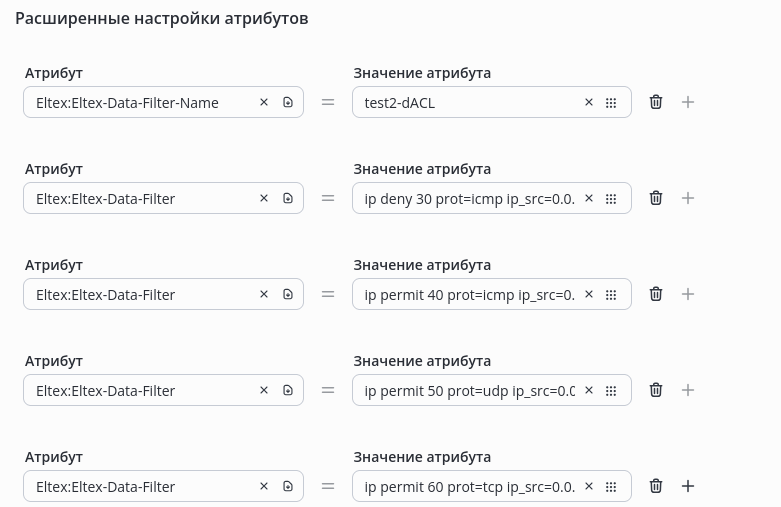781x507 pixels.
Task: Delete the test2-dACL attribute row
Action: click(656, 102)
